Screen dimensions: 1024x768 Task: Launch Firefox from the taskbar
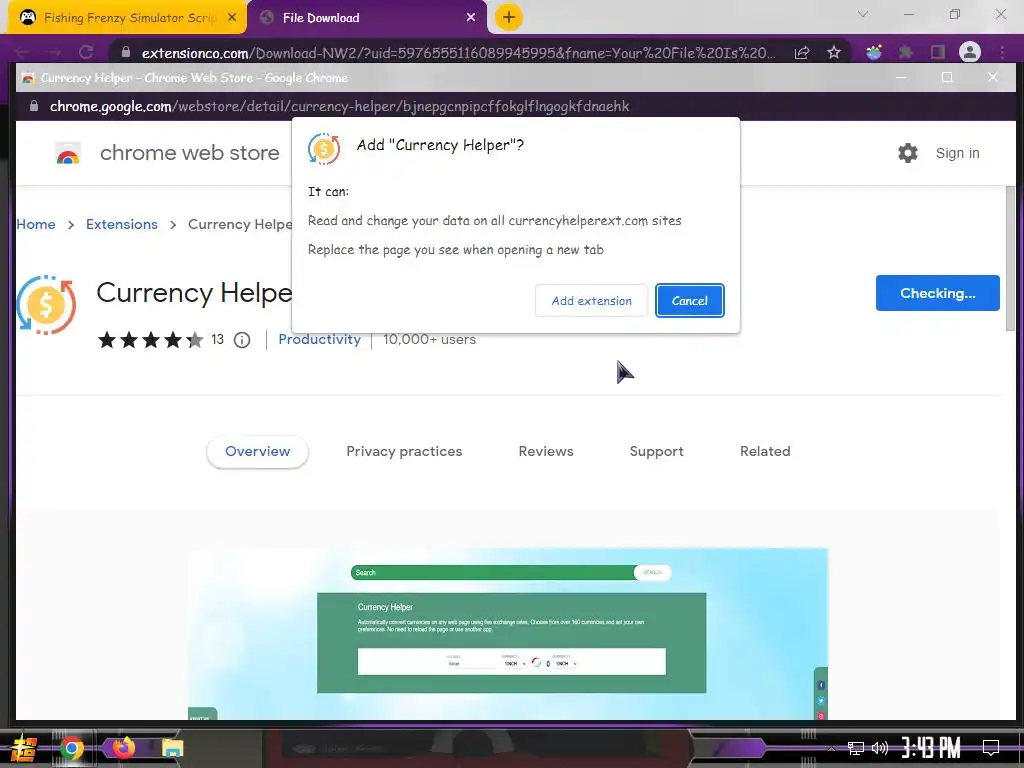[123, 748]
